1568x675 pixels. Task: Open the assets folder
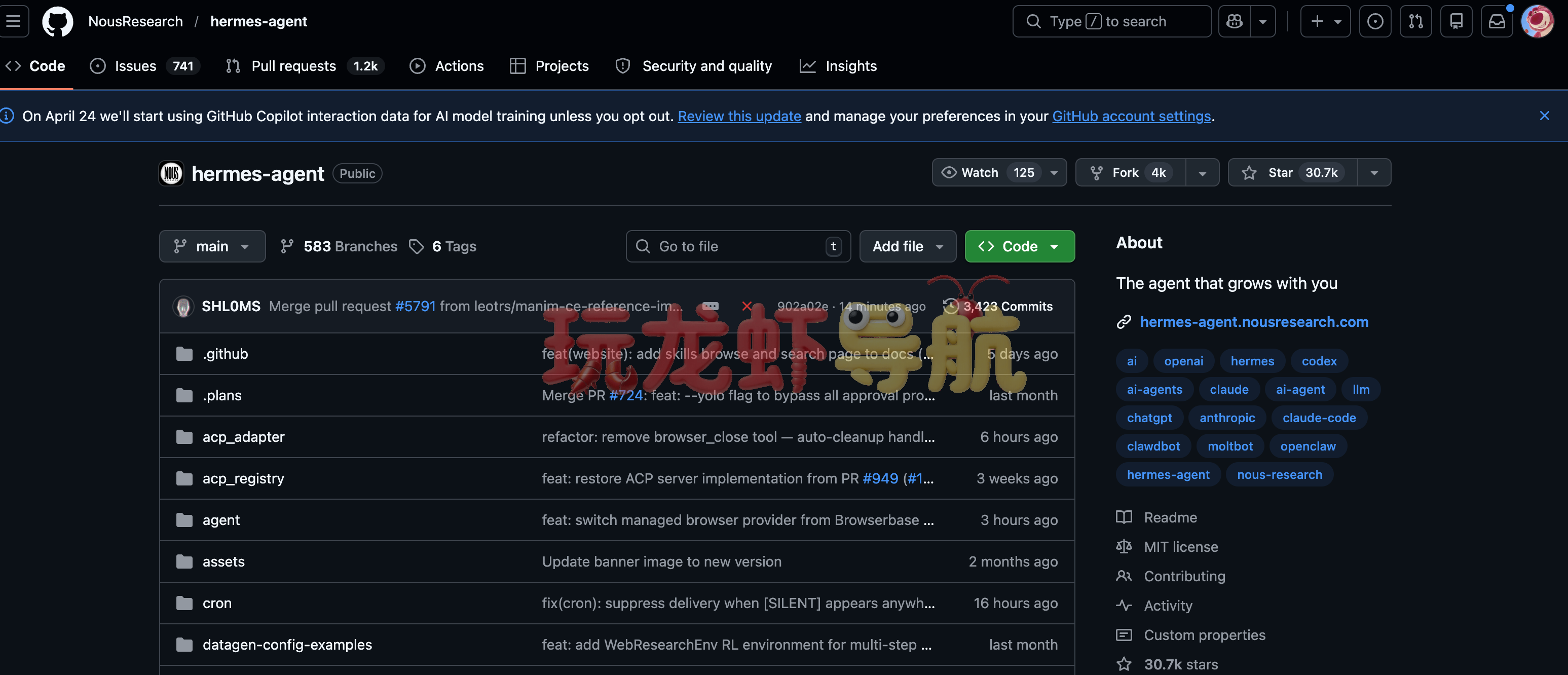pyautogui.click(x=223, y=561)
